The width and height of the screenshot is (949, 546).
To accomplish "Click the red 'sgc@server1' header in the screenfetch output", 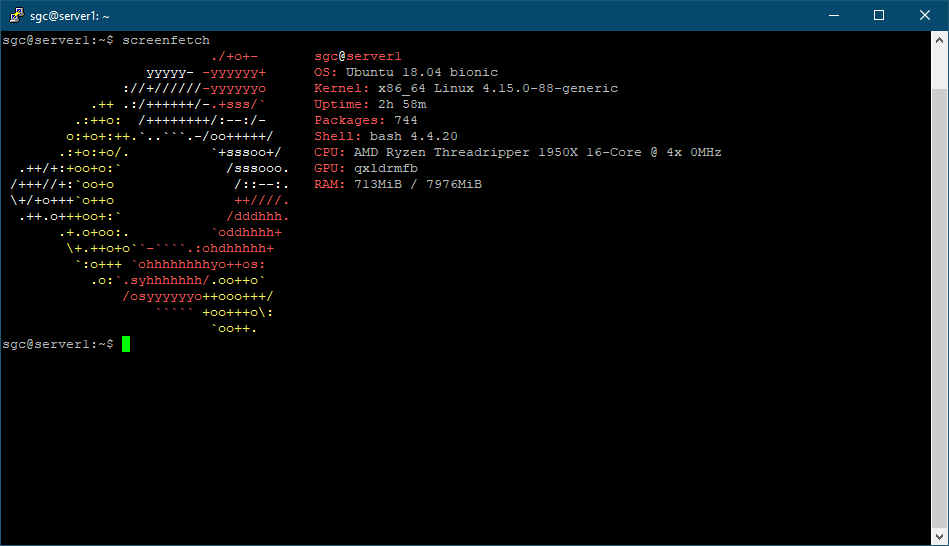I will click(x=358, y=56).
